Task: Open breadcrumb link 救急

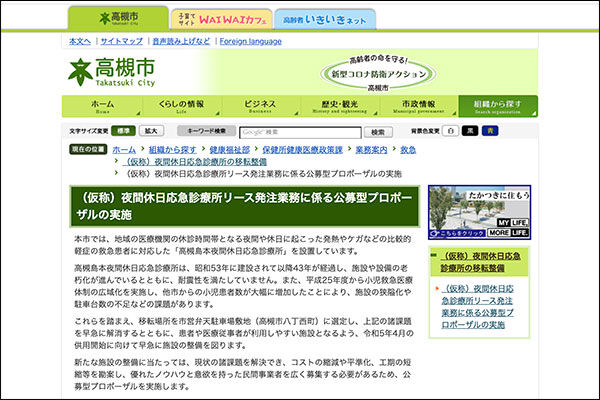Action: point(408,150)
